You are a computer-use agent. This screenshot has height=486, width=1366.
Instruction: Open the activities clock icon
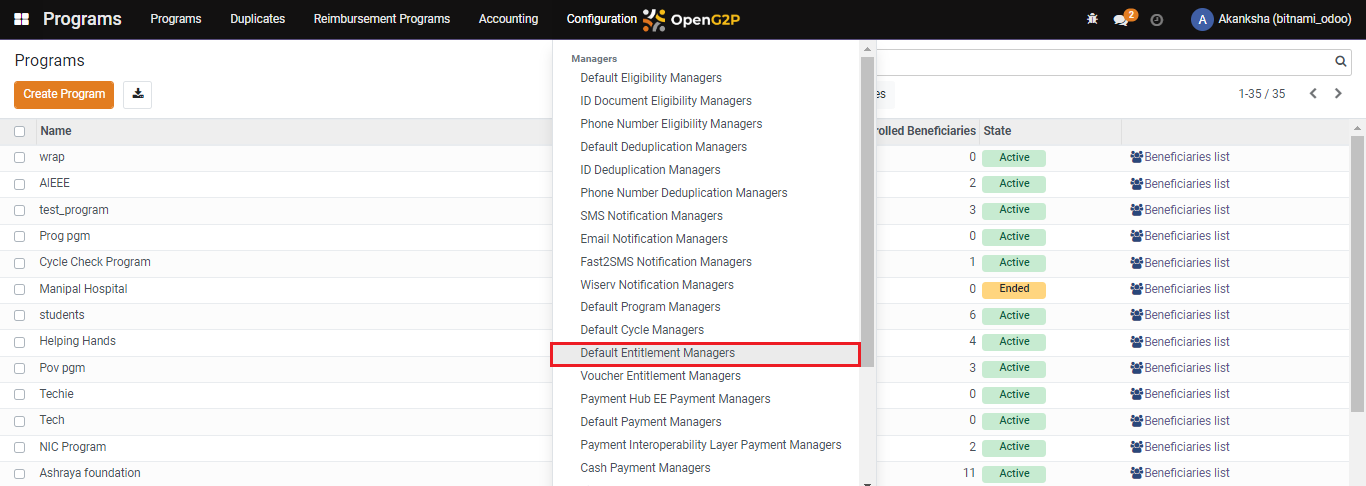tap(1157, 19)
